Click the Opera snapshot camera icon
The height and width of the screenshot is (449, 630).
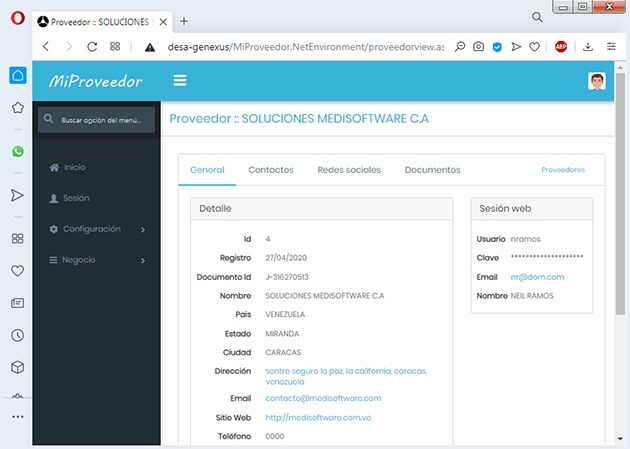coord(479,46)
